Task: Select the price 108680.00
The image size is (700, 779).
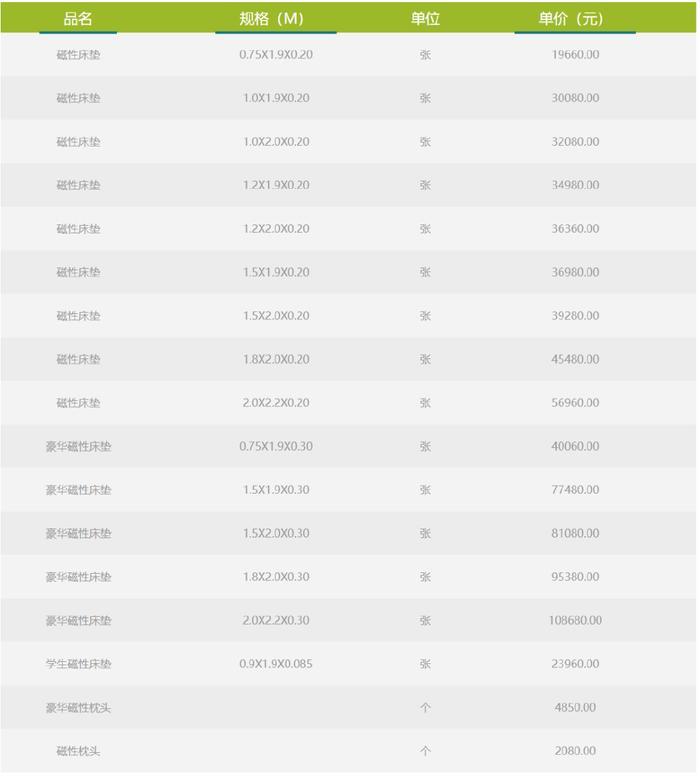Action: (x=575, y=621)
